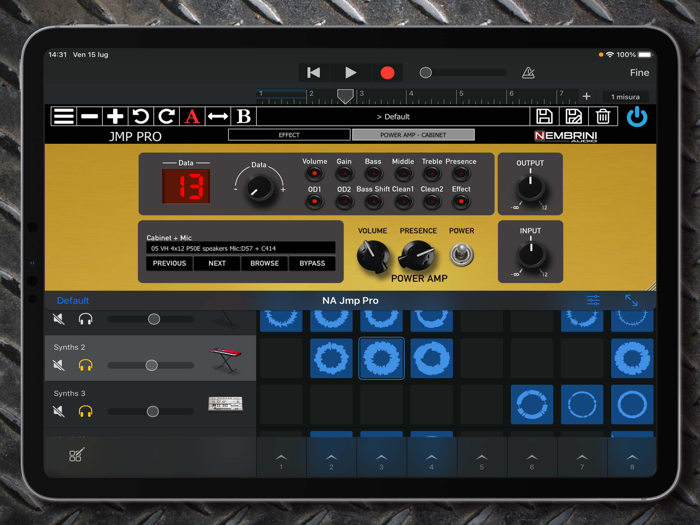Switch to the POWER AMP - CABINET tab
The height and width of the screenshot is (525, 700).
click(x=413, y=135)
